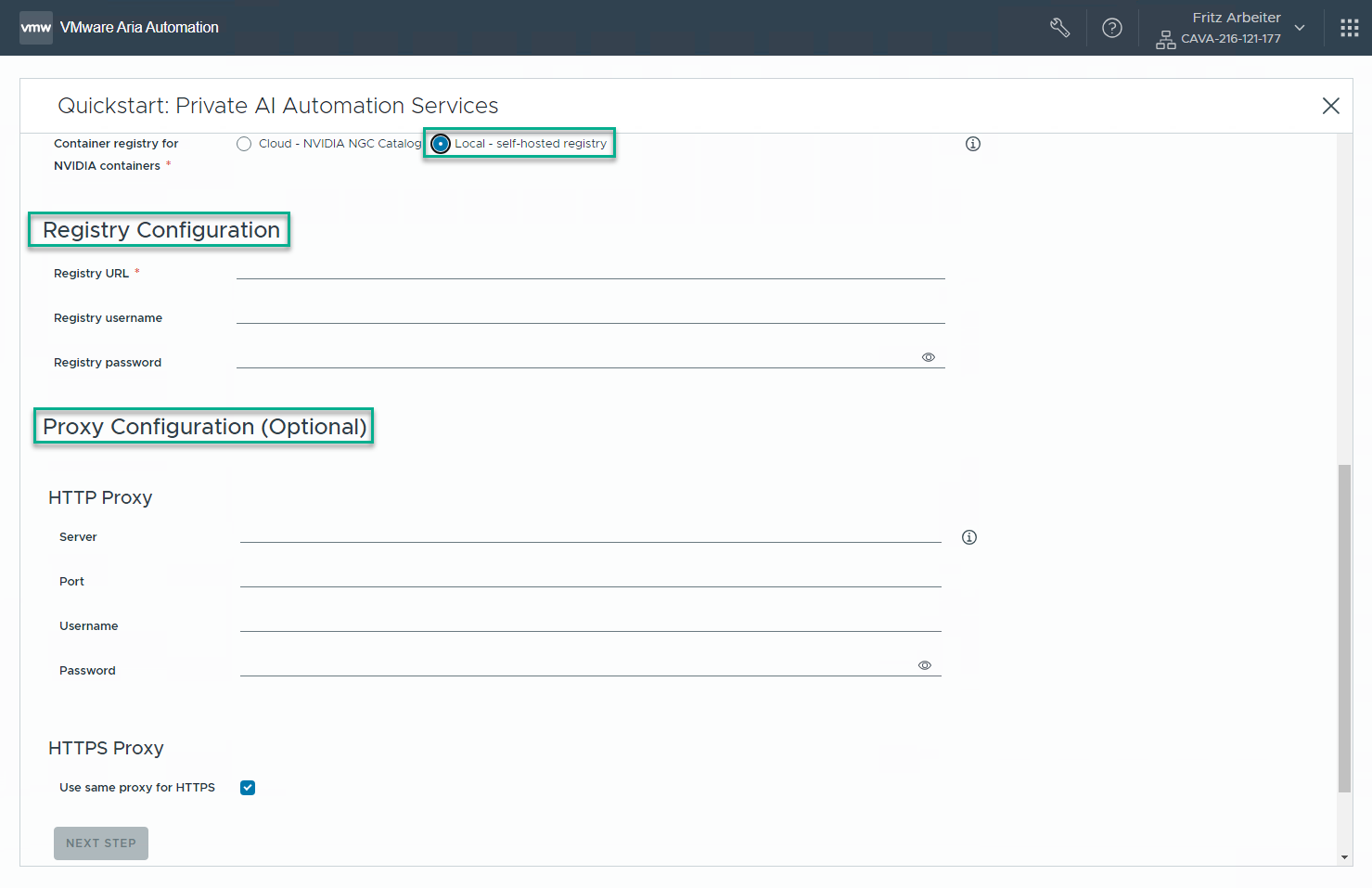Screen dimensions: 1372x888
Task: Open the apps grid switcher icon
Action: pos(1349,28)
